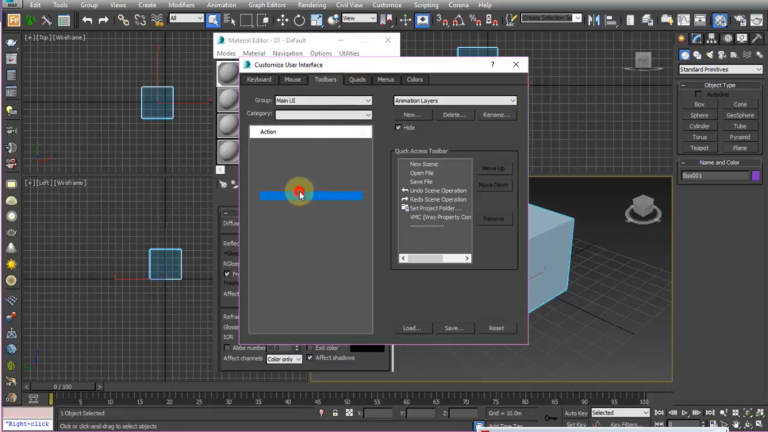
Task: Open the Utilities hammer panel icon
Action: (x=757, y=39)
